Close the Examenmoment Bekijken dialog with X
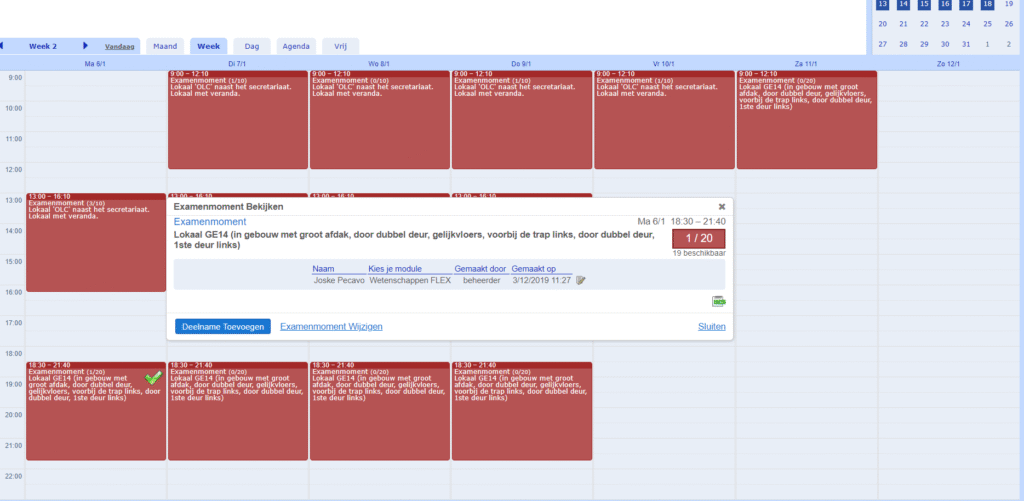 (721, 207)
